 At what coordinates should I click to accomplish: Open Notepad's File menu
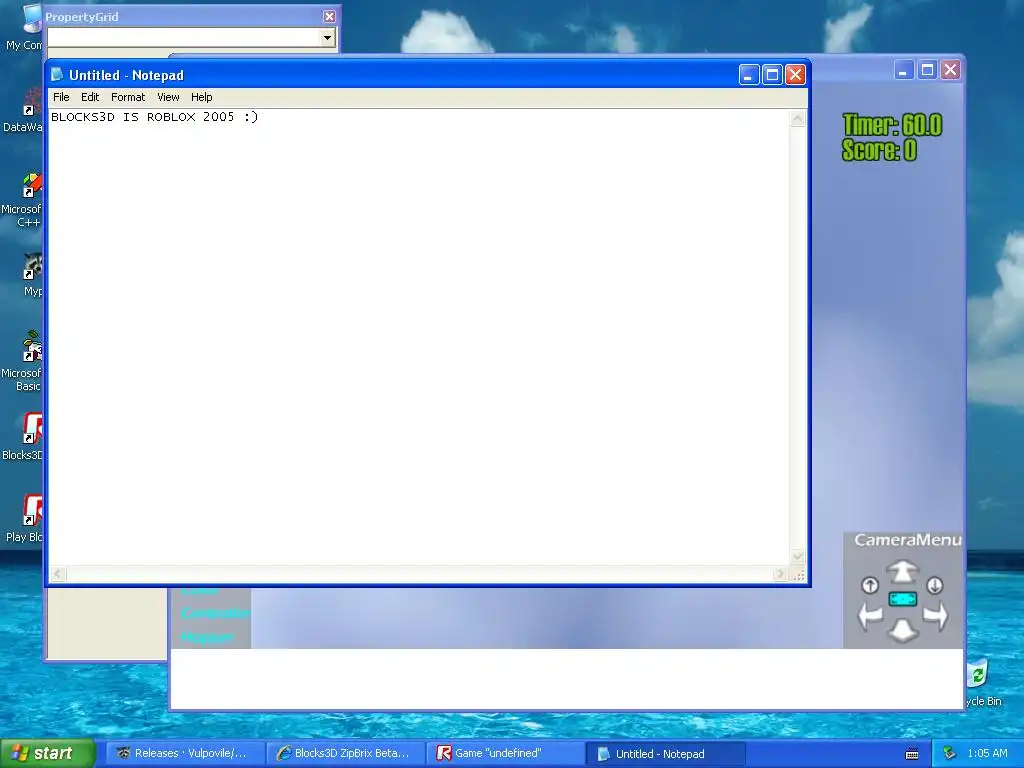[61, 97]
